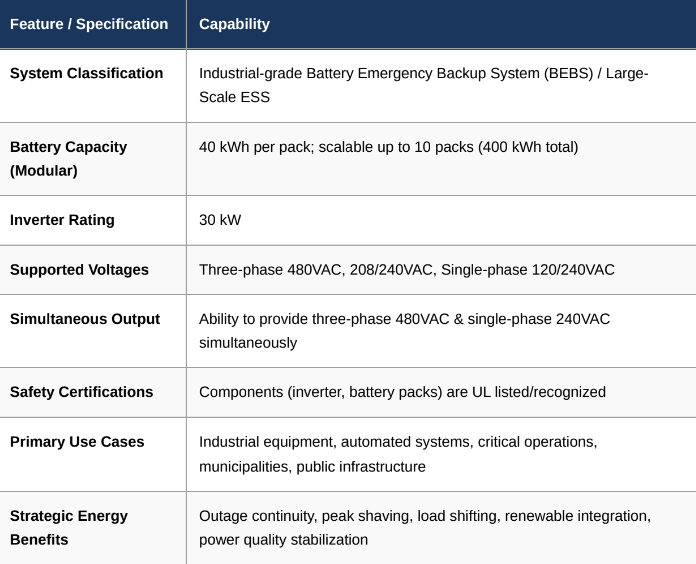Click the 'Feature / Specification' column header
This screenshot has height=564, width=696.
point(89,24)
